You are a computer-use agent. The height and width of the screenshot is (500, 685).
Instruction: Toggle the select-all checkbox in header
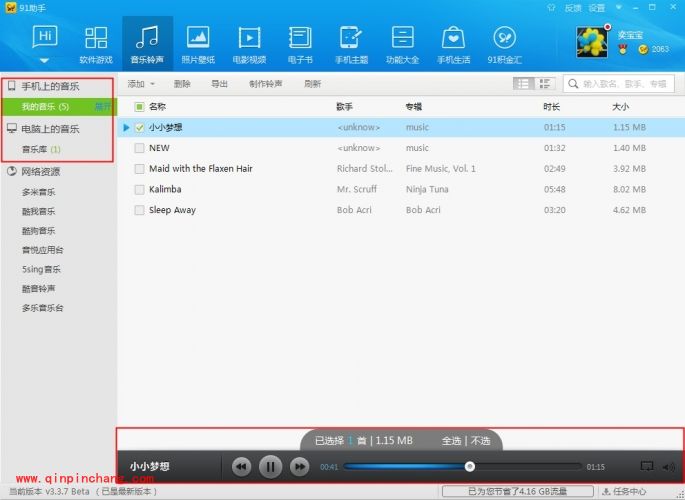pyautogui.click(x=139, y=107)
